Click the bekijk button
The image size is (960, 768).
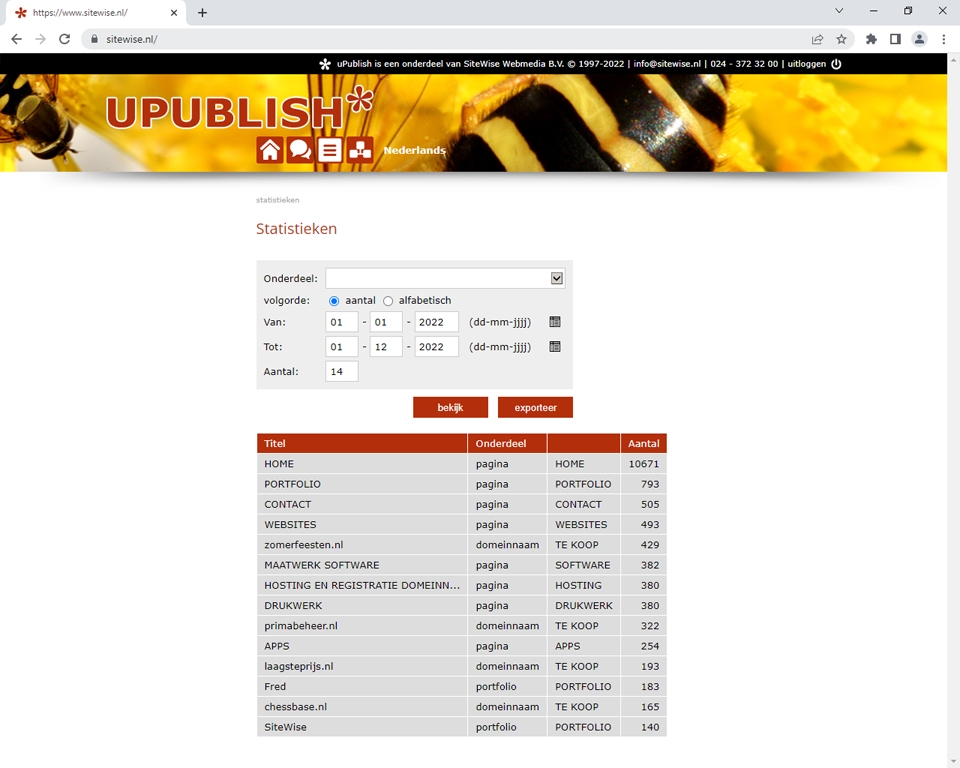[x=450, y=408]
